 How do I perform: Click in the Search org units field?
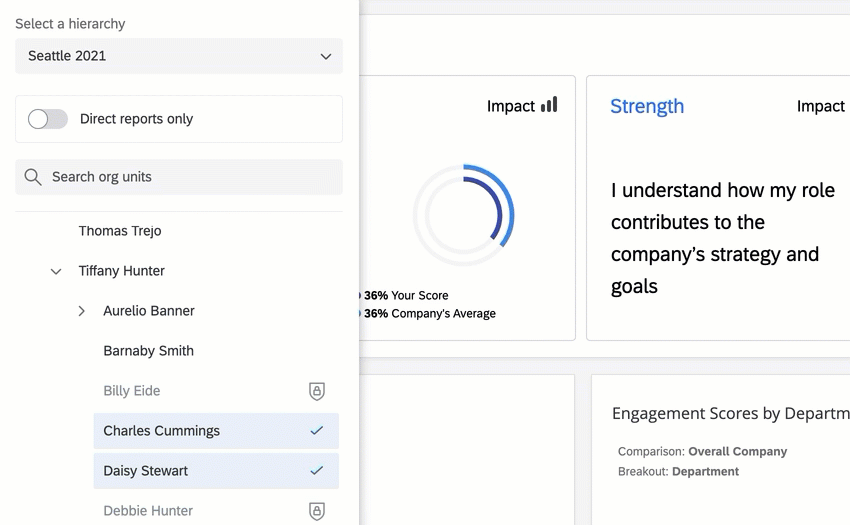click(x=190, y=177)
